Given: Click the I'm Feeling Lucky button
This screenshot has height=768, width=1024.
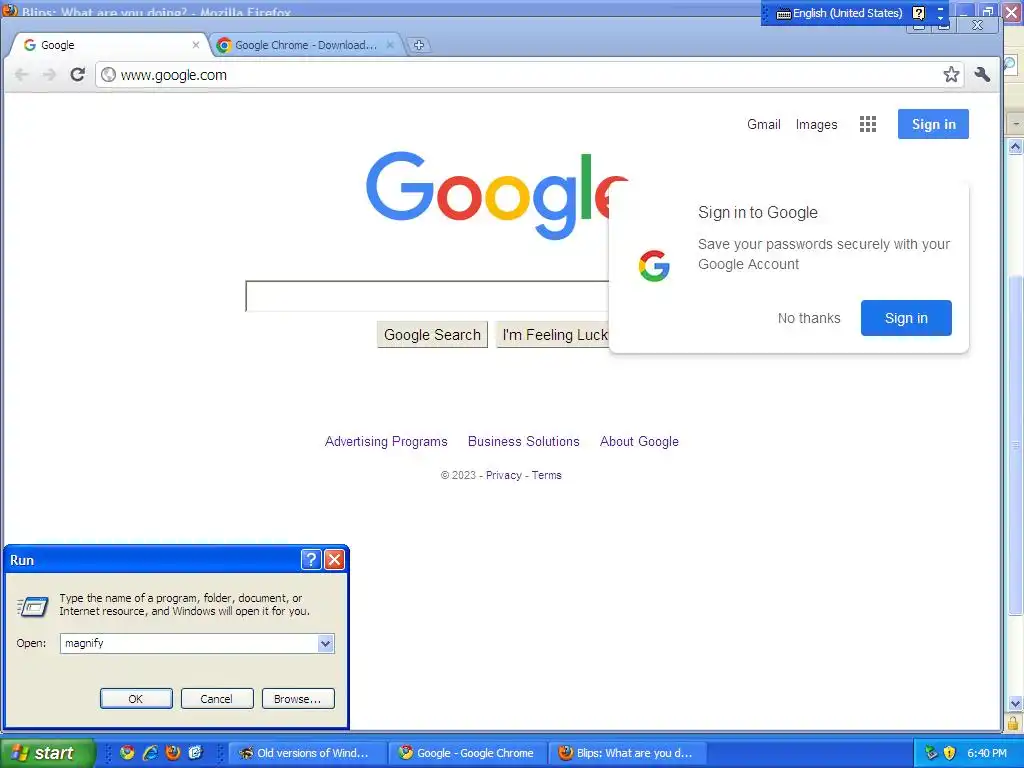Looking at the screenshot, I should [x=553, y=335].
